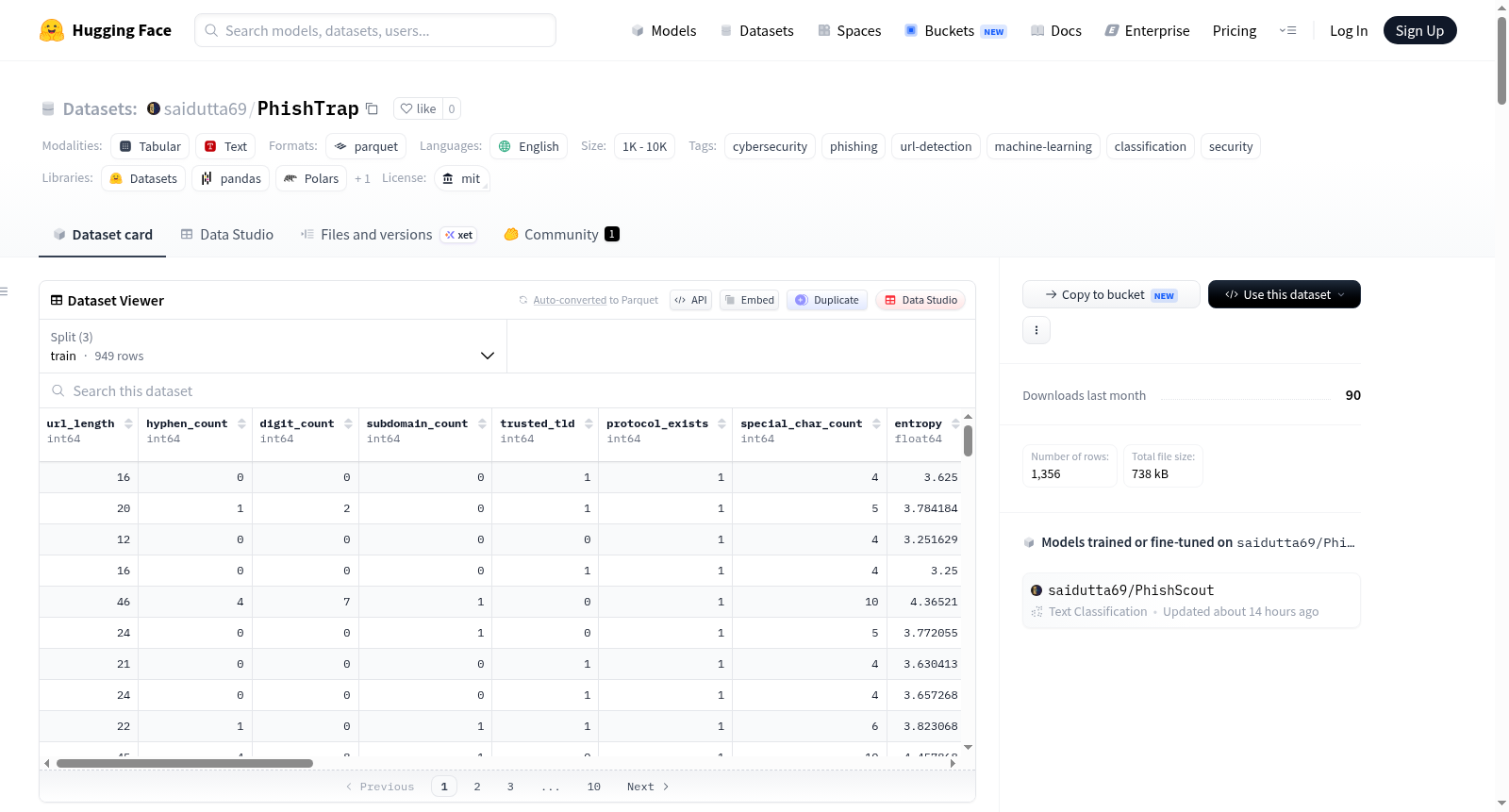Sort by trusted_tld column sort icon
The width and height of the screenshot is (1509, 812).
click(589, 423)
